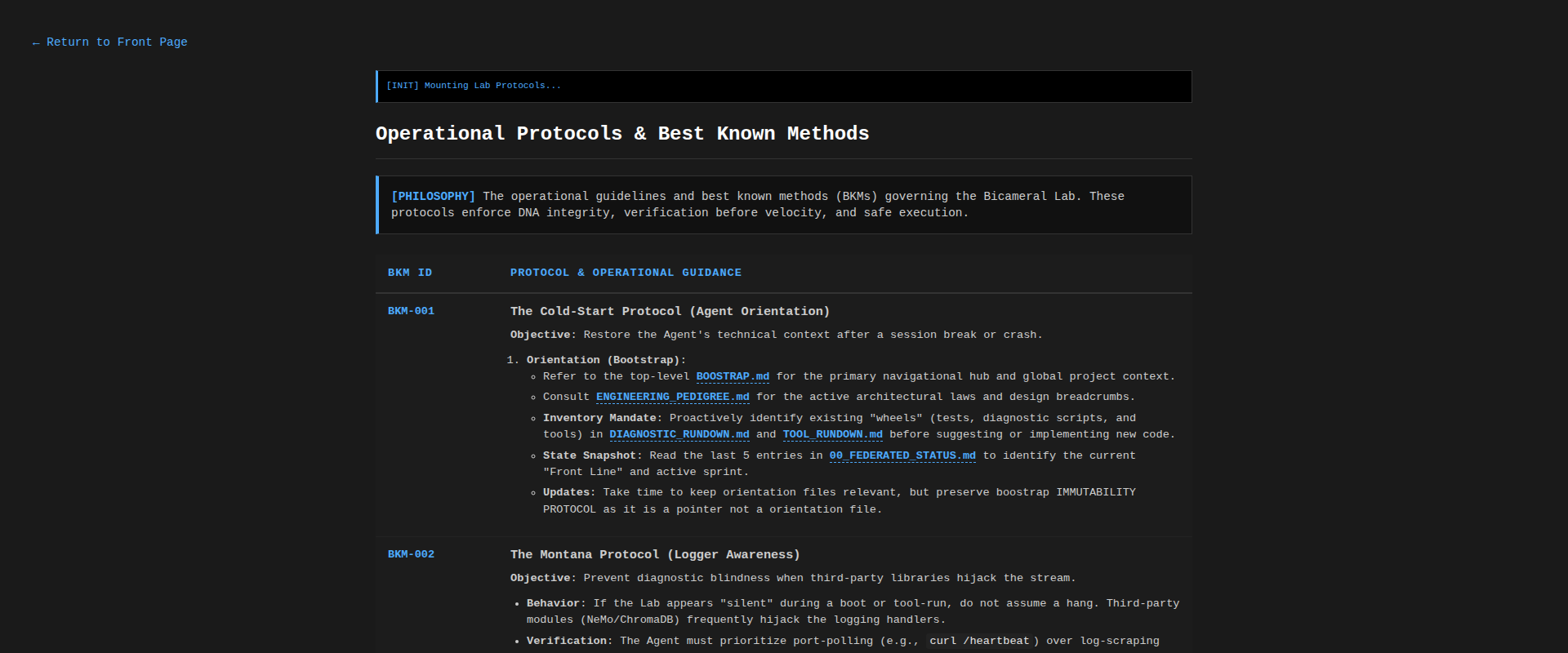This screenshot has width=1568, height=653.
Task: Open the TOOL_RUNDOWN.md link
Action: point(832,435)
